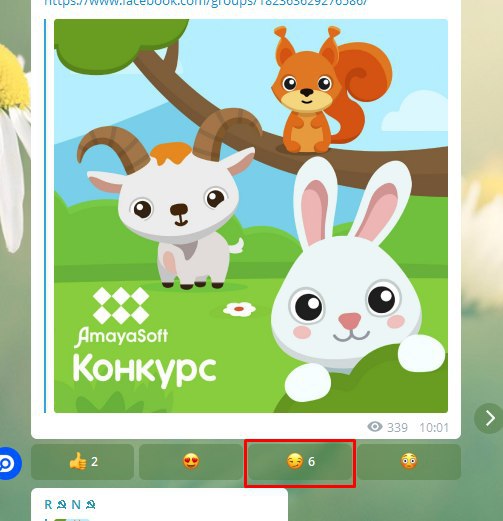
Task: Click the views eye icon showing 339
Action: click(x=375, y=427)
